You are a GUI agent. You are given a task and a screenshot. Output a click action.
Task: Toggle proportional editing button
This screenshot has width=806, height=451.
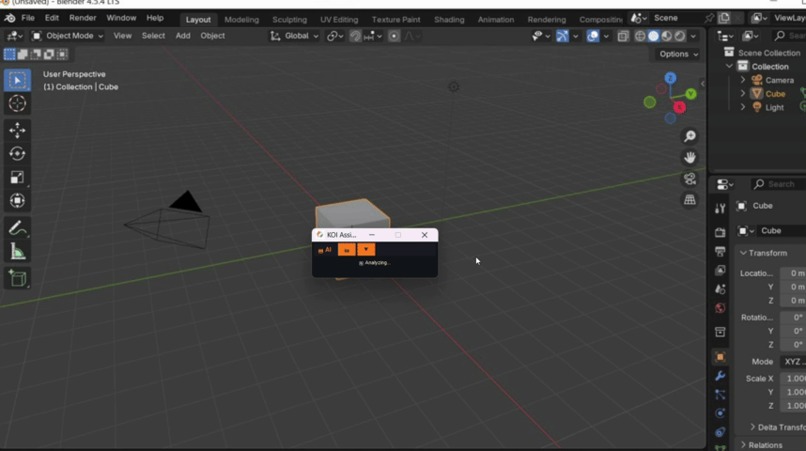pos(394,36)
